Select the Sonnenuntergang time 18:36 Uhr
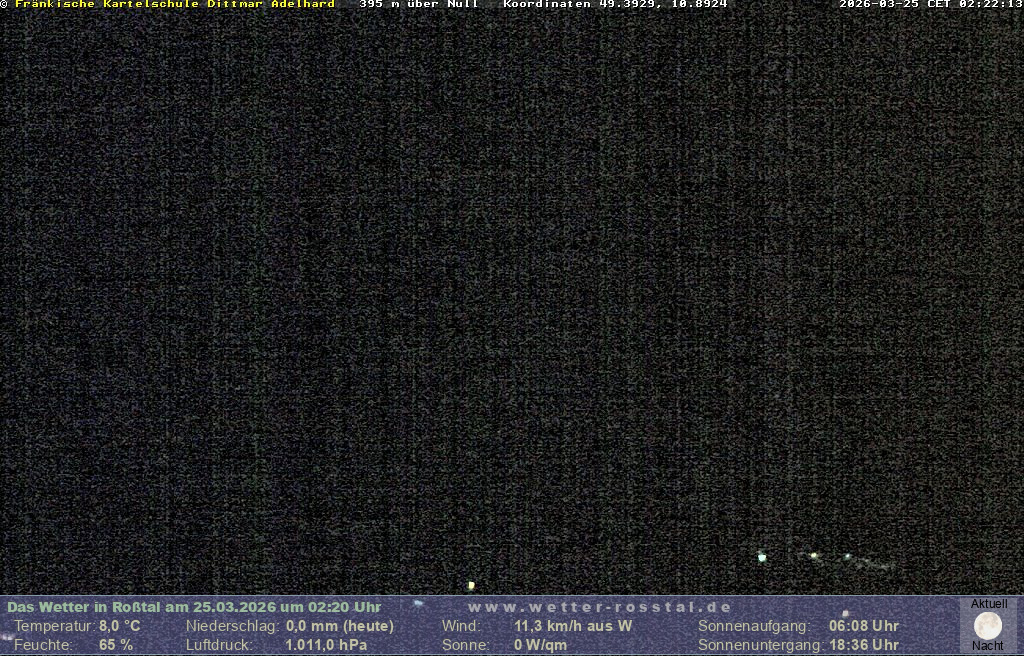The height and width of the screenshot is (656, 1024). coord(863,645)
